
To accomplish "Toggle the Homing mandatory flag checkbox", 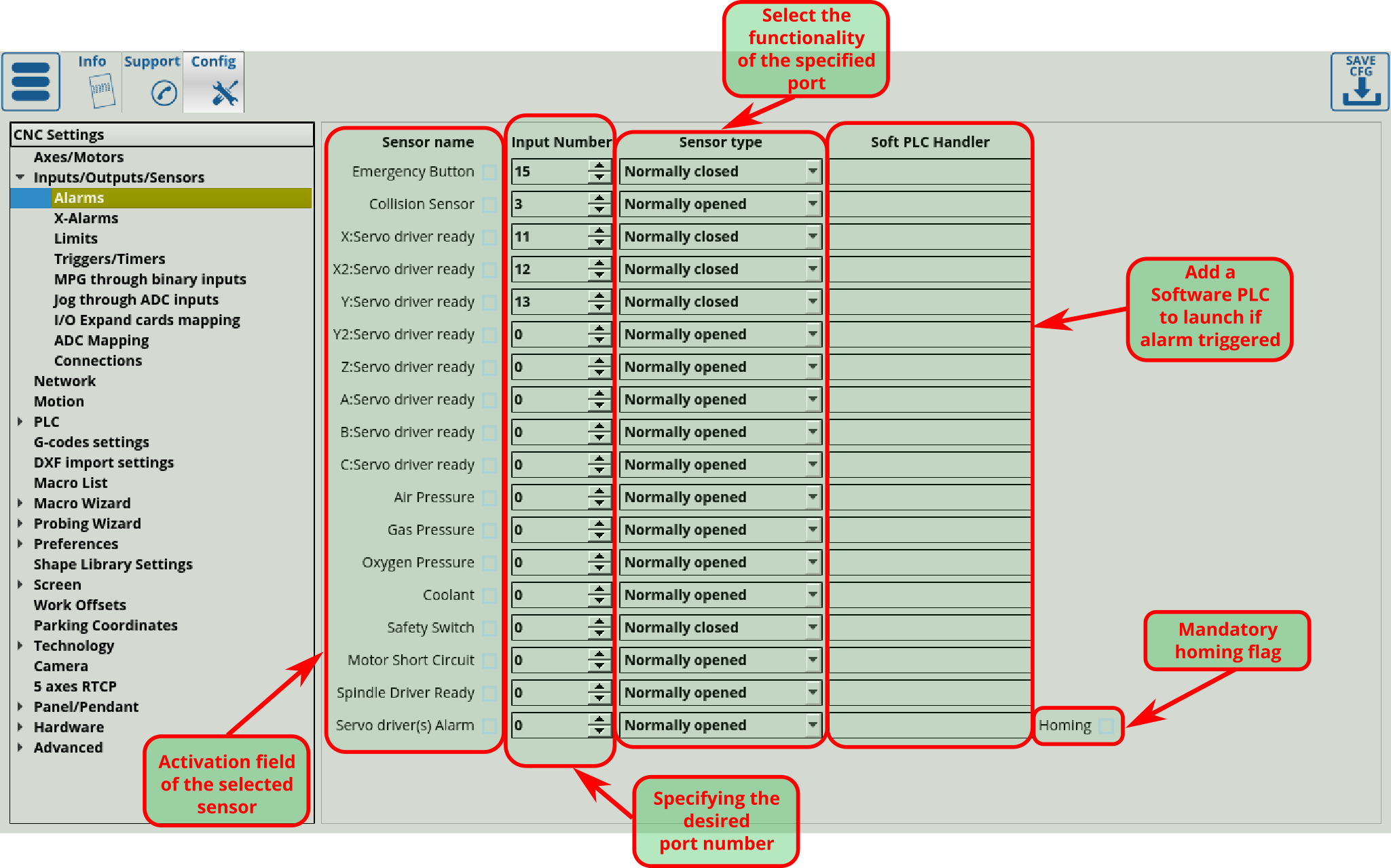I will pyautogui.click(x=1106, y=725).
